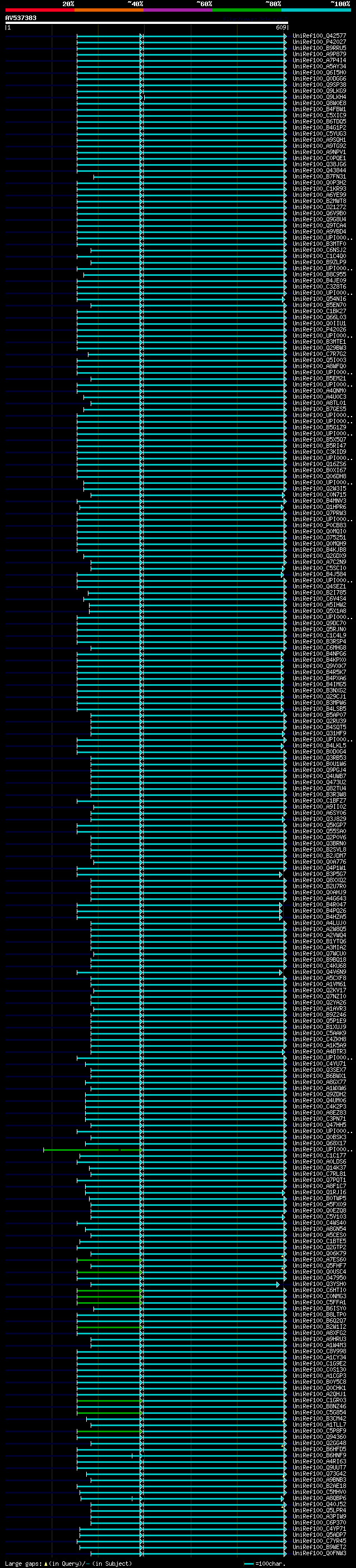Select label UniRef100_Q3RB53
The width and height of the screenshot is (356, 1568).
[319, 758]
